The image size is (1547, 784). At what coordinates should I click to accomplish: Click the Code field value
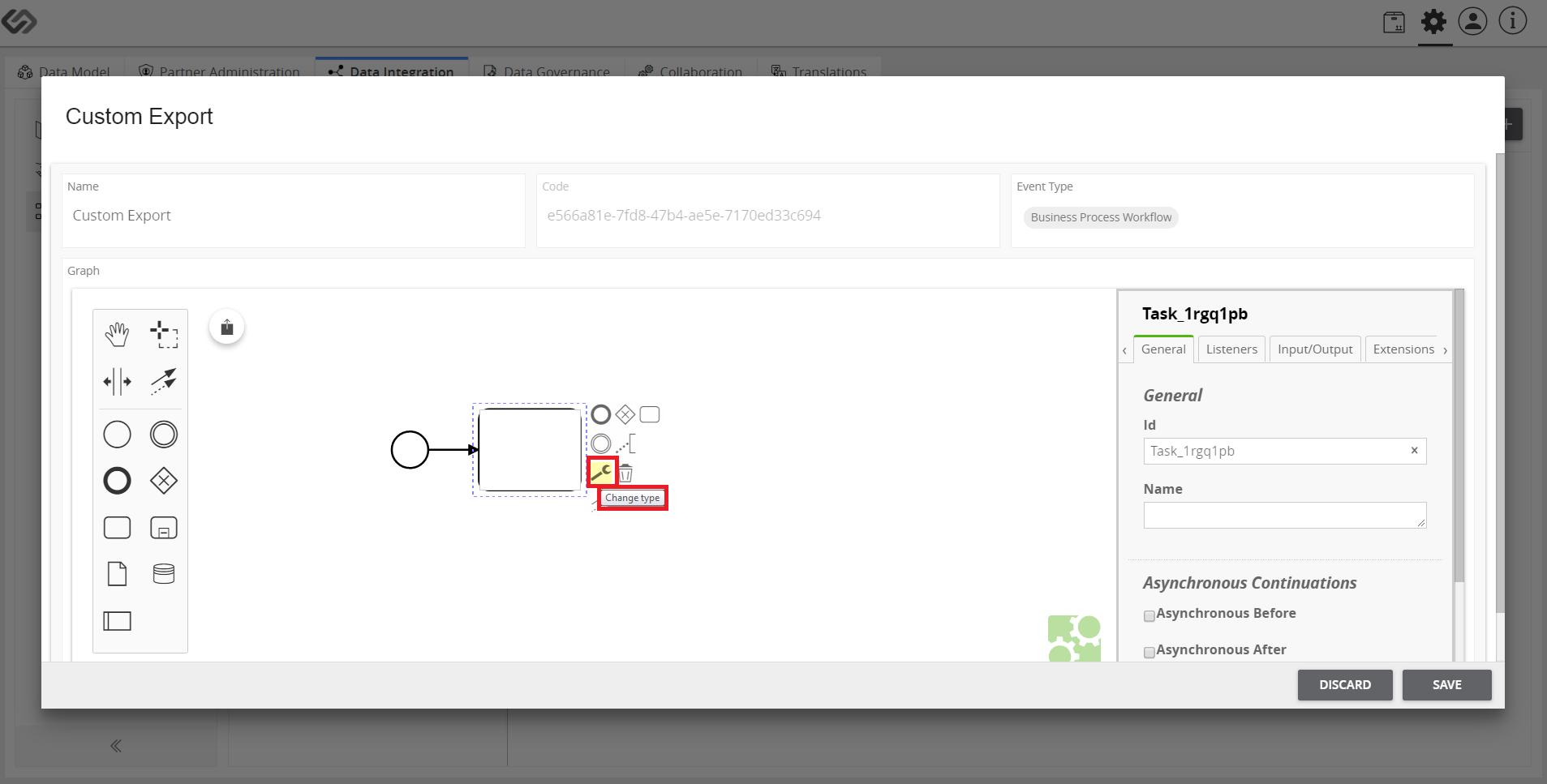click(x=684, y=216)
